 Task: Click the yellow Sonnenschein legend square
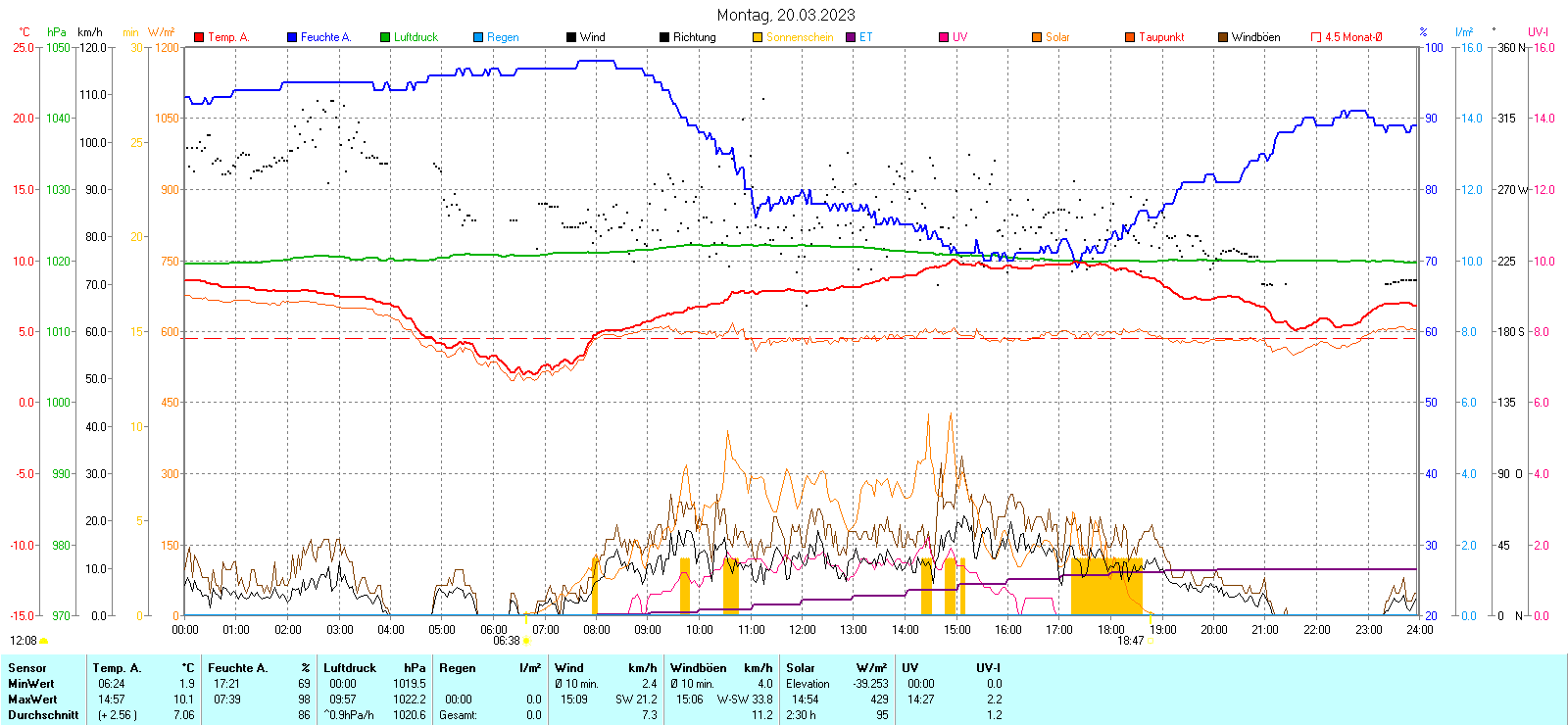coord(758,37)
